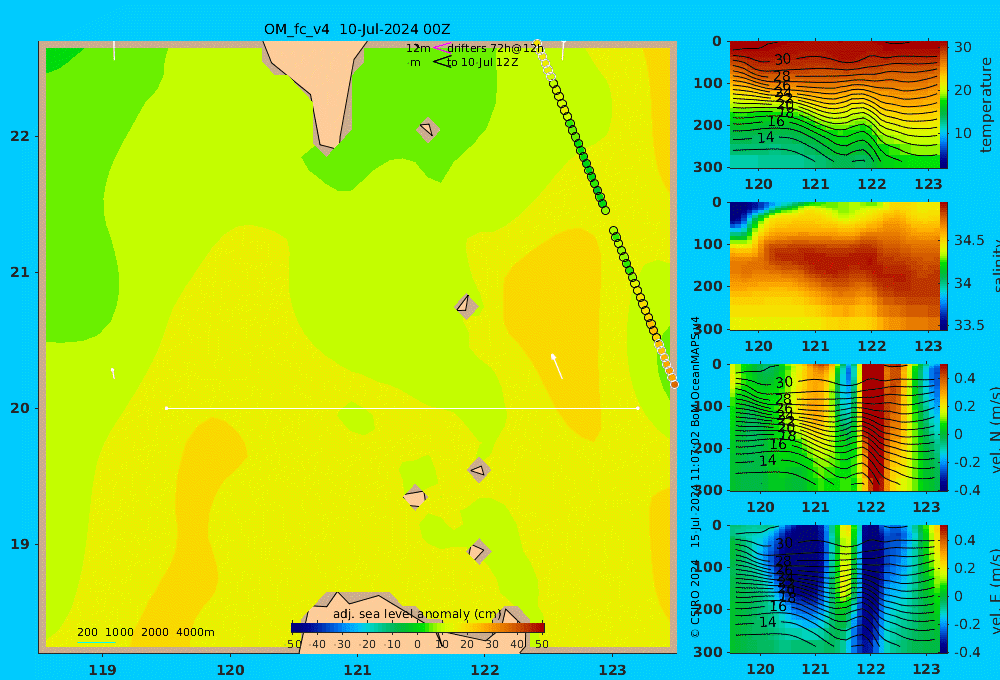
Task: Click the magenta drifter arrow legend icon
Action: tap(441, 48)
